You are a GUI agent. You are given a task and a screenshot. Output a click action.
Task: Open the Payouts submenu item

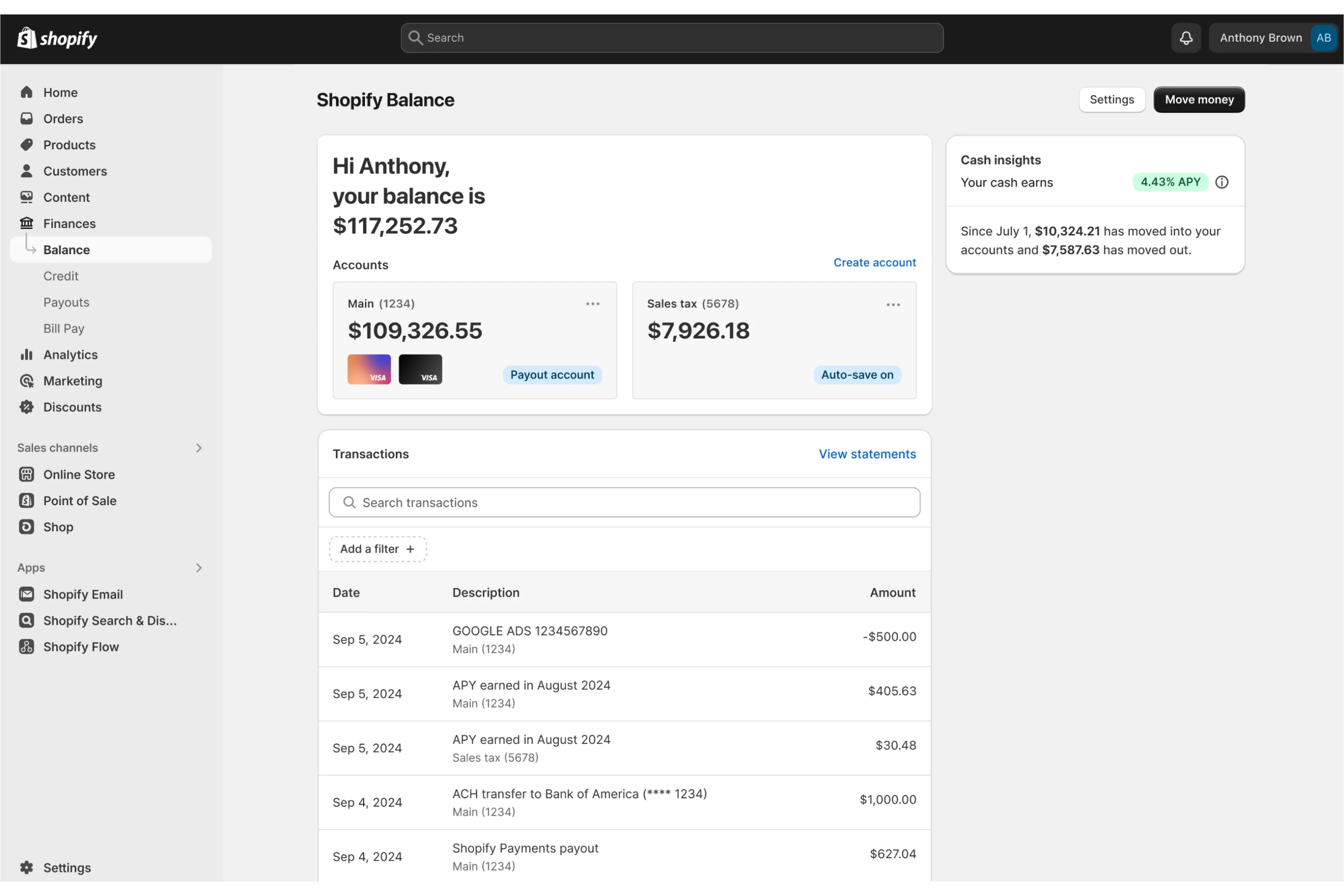pos(66,302)
